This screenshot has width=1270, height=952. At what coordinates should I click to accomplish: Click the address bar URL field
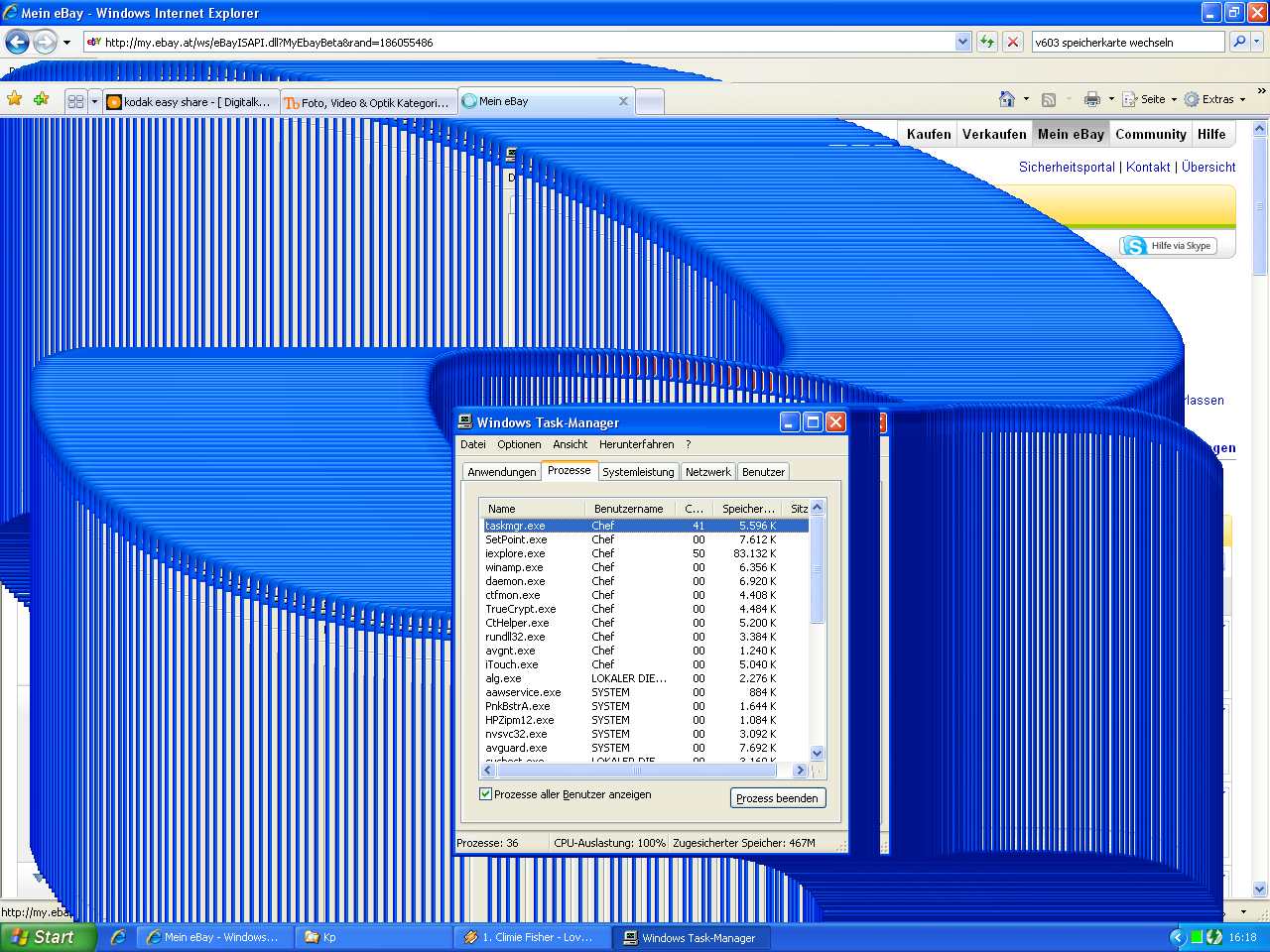point(519,42)
